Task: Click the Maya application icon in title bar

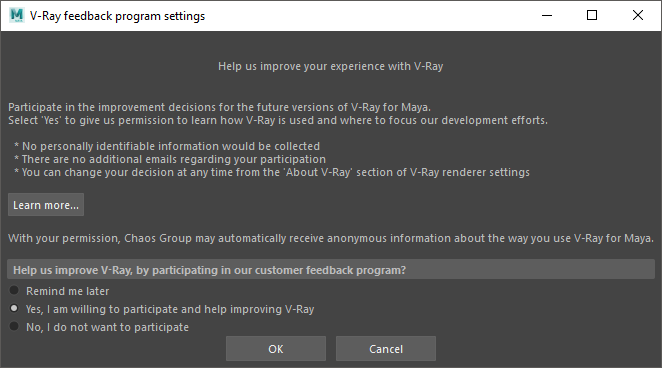Action: point(17,15)
